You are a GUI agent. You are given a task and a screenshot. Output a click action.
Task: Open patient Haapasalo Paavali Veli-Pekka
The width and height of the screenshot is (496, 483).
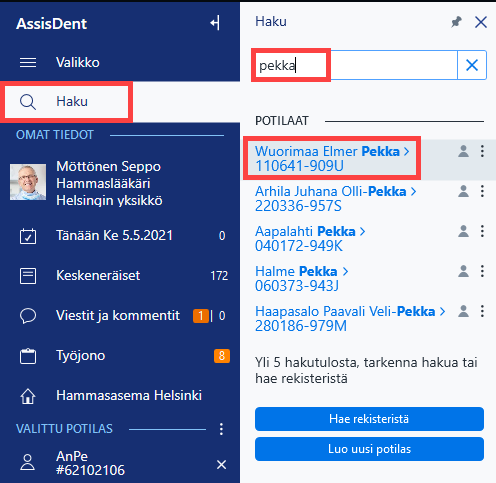(x=350, y=318)
